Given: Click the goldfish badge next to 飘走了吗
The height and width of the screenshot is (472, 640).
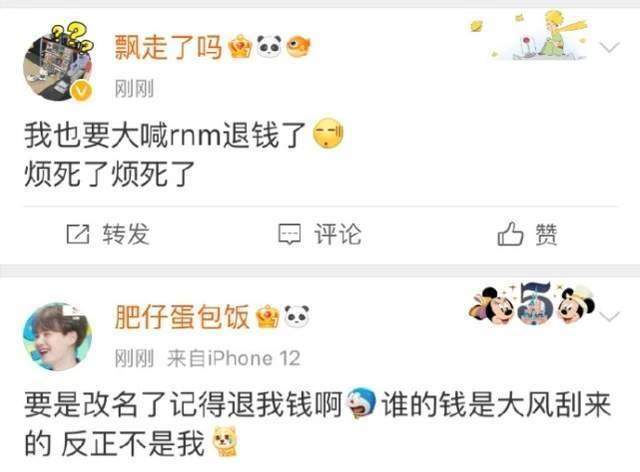Looking at the screenshot, I should [298, 47].
